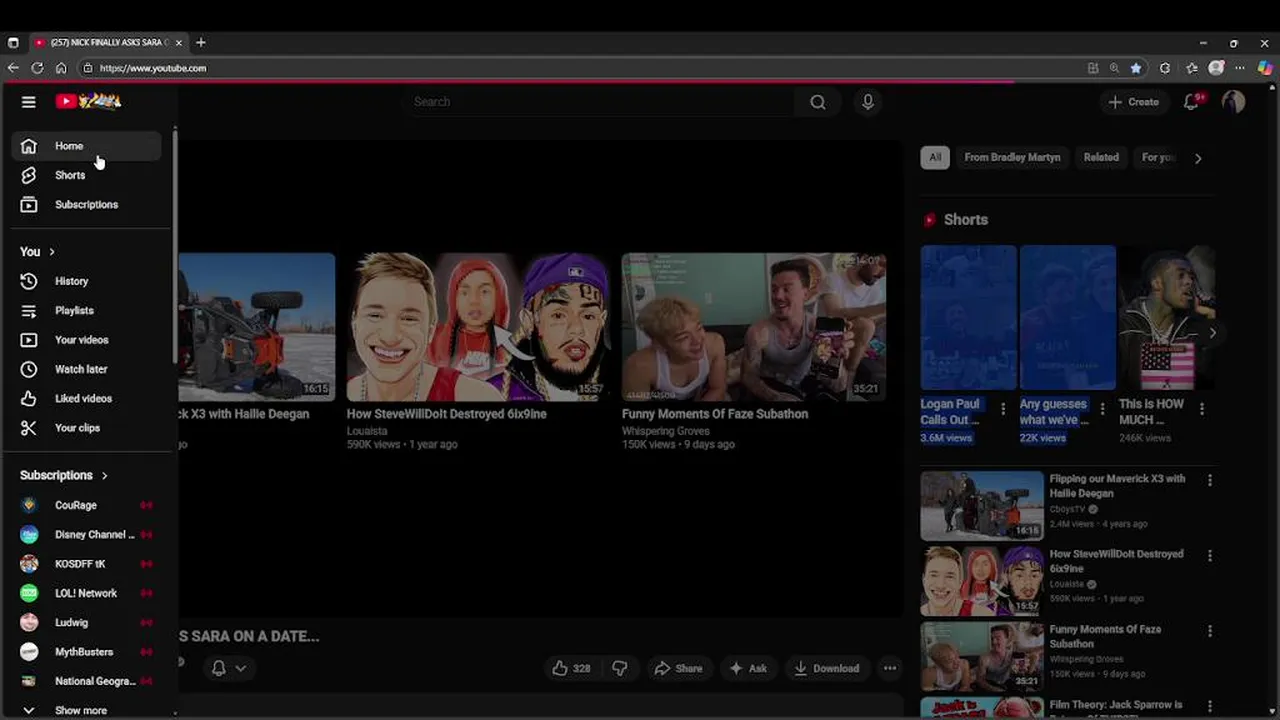Click the YouTube logo

coord(88,101)
